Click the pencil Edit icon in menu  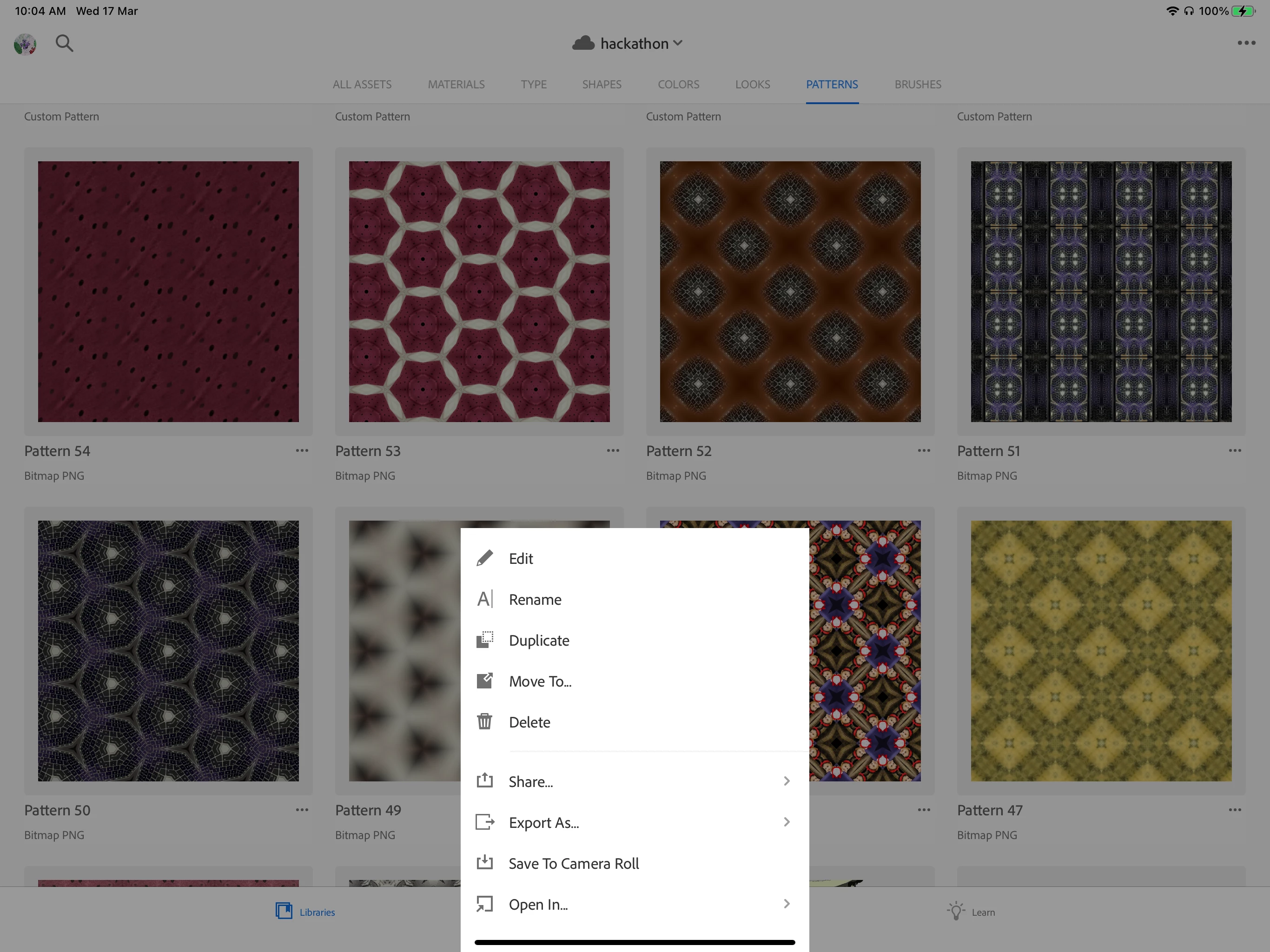point(484,558)
